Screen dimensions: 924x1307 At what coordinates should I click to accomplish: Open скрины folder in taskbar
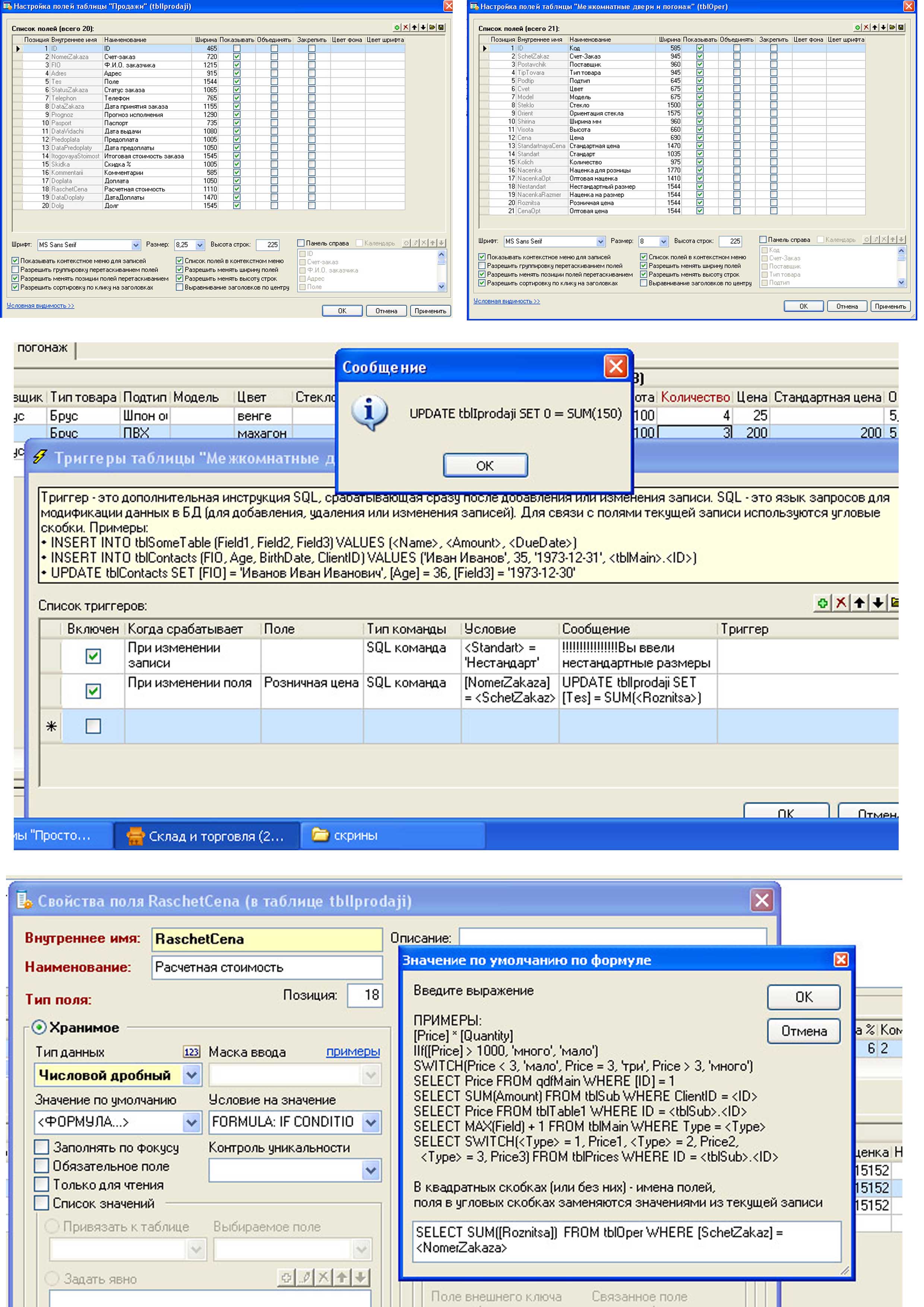(393, 835)
